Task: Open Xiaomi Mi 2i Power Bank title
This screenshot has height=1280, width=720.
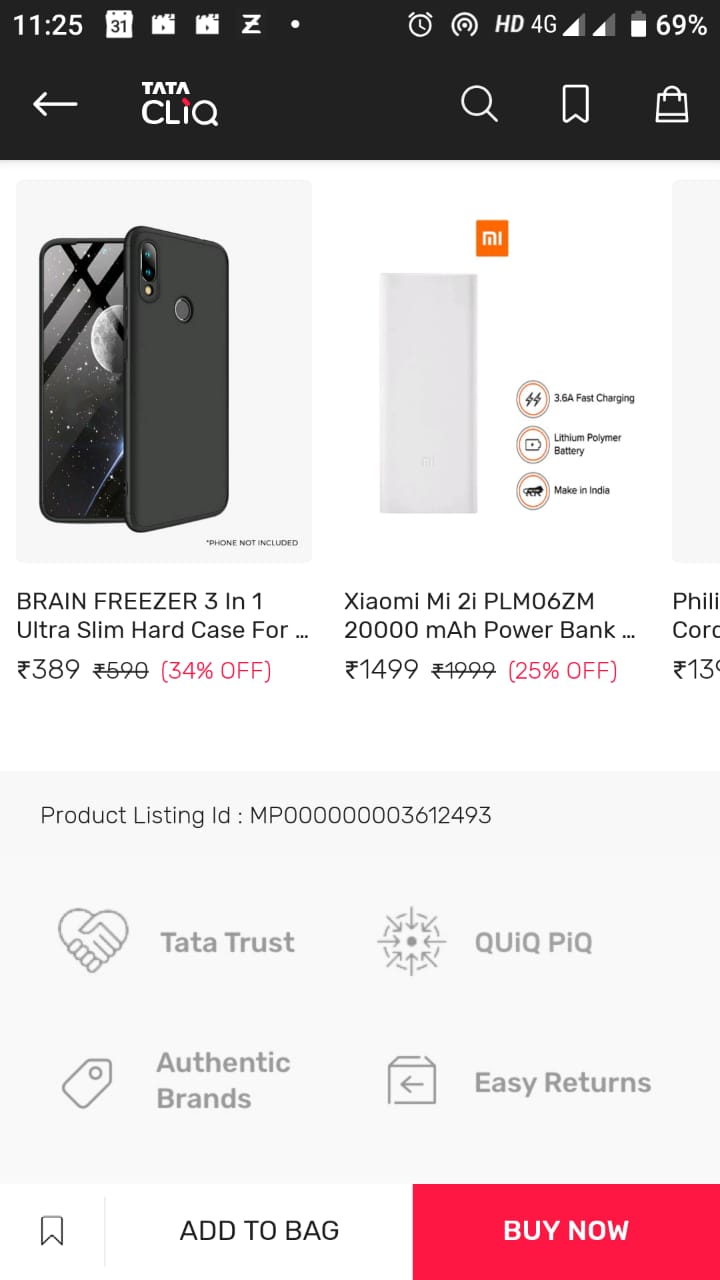Action: [490, 615]
